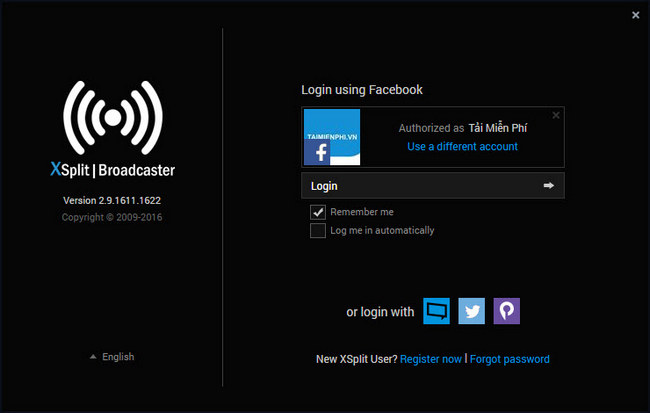The height and width of the screenshot is (413, 650).
Task: Open the Forgot password link
Action: pos(509,359)
